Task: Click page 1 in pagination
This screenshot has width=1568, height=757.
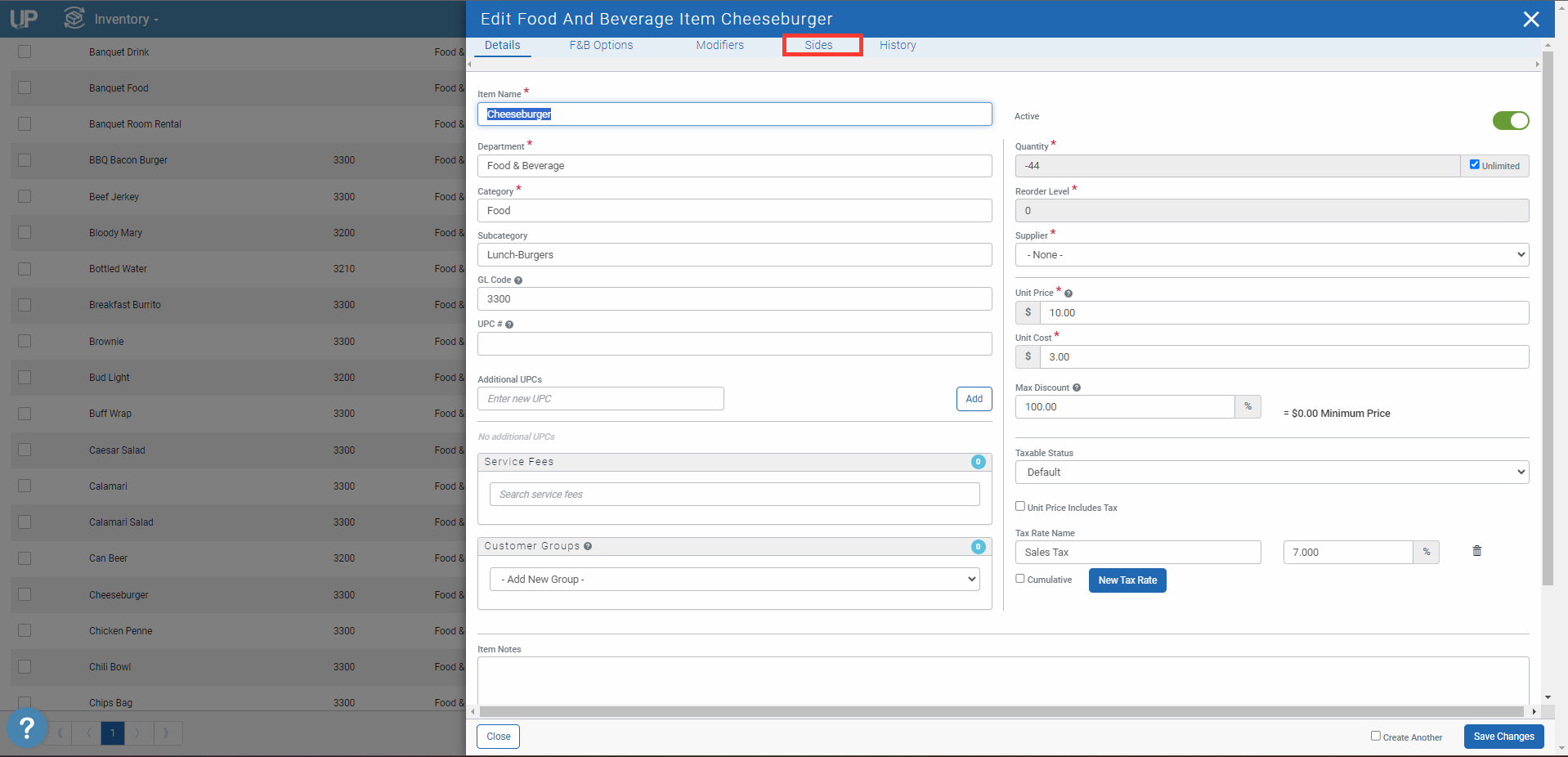Action: [x=113, y=732]
